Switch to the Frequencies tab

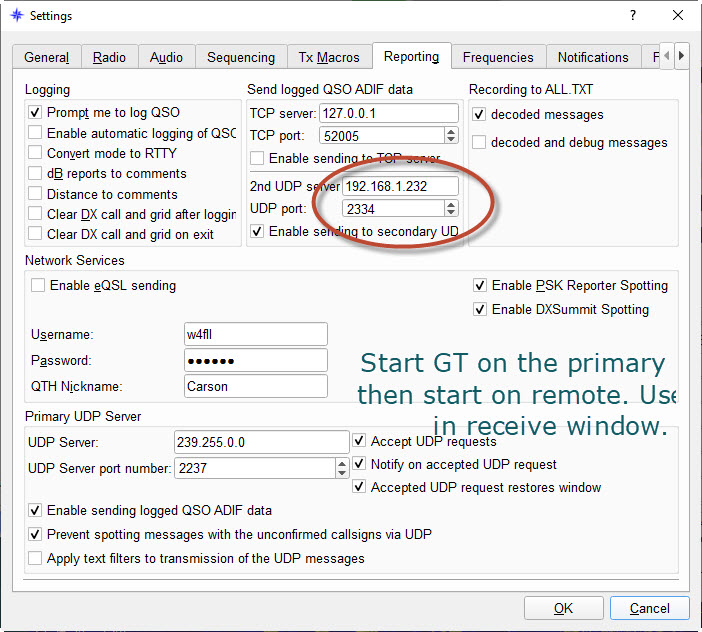pos(497,57)
